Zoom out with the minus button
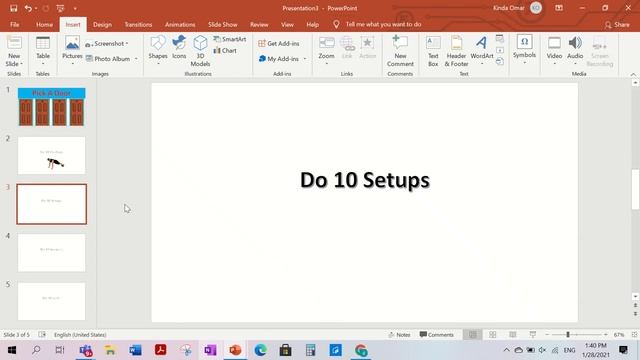 547,335
